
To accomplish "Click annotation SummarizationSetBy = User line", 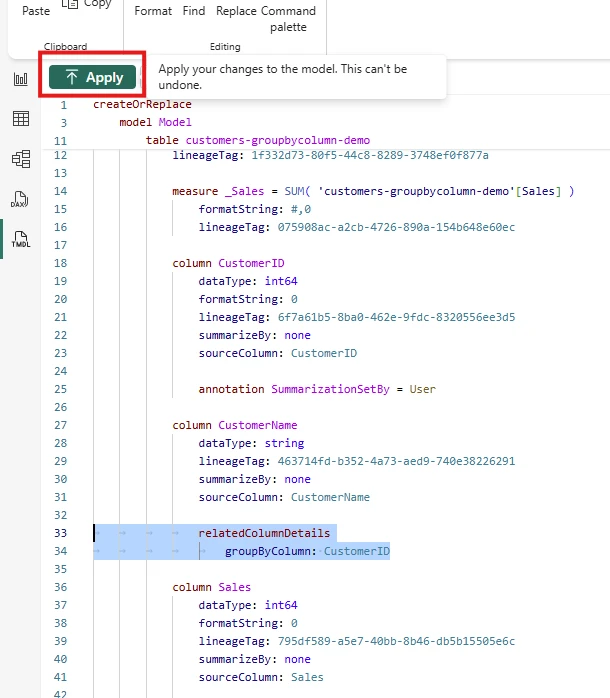I will [x=317, y=389].
